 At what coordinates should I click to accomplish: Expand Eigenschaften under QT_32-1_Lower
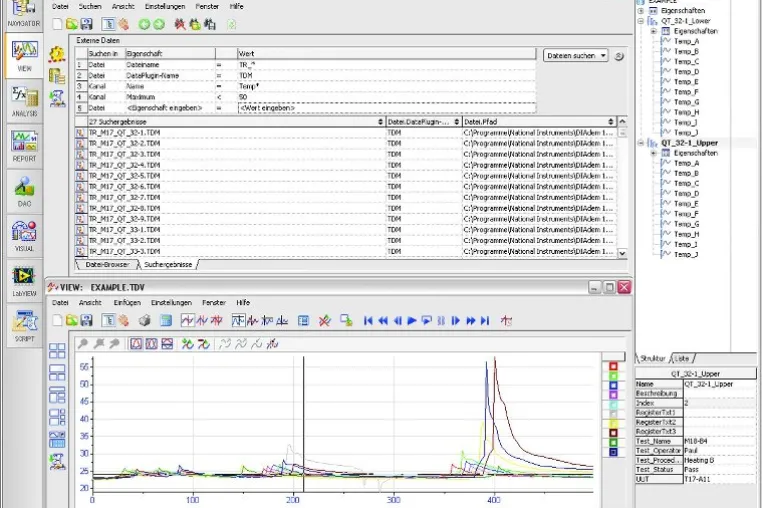pos(654,31)
